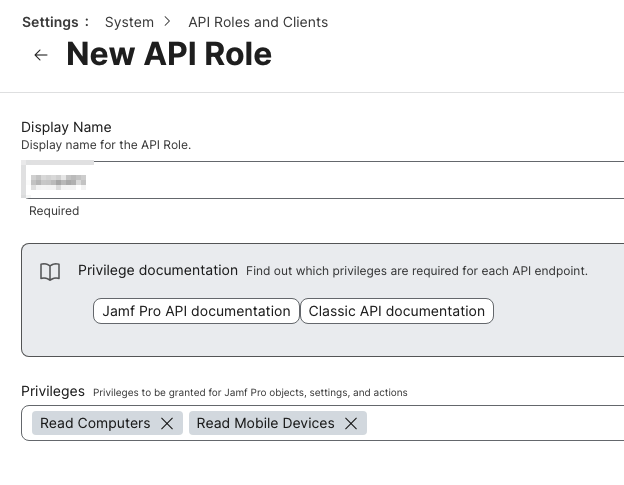The image size is (624, 485).
Task: Navigate to API Roles and Clients breadcrumb
Action: tap(258, 21)
